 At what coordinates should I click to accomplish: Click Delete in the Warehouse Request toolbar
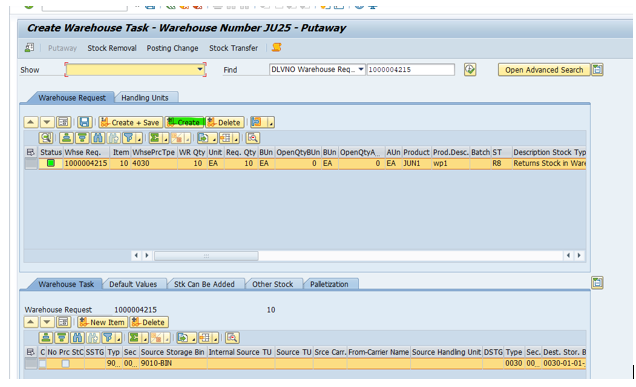point(225,122)
